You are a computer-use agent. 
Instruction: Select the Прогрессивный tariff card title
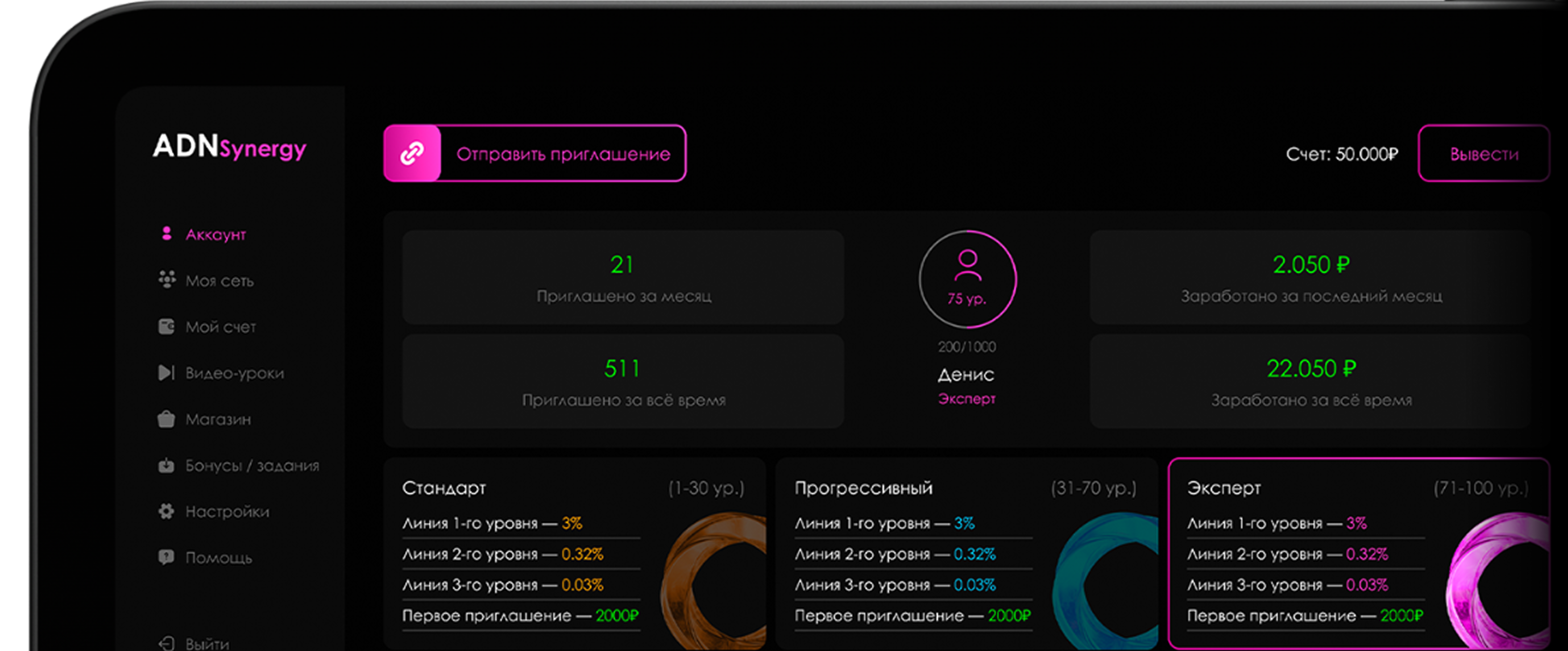point(863,488)
